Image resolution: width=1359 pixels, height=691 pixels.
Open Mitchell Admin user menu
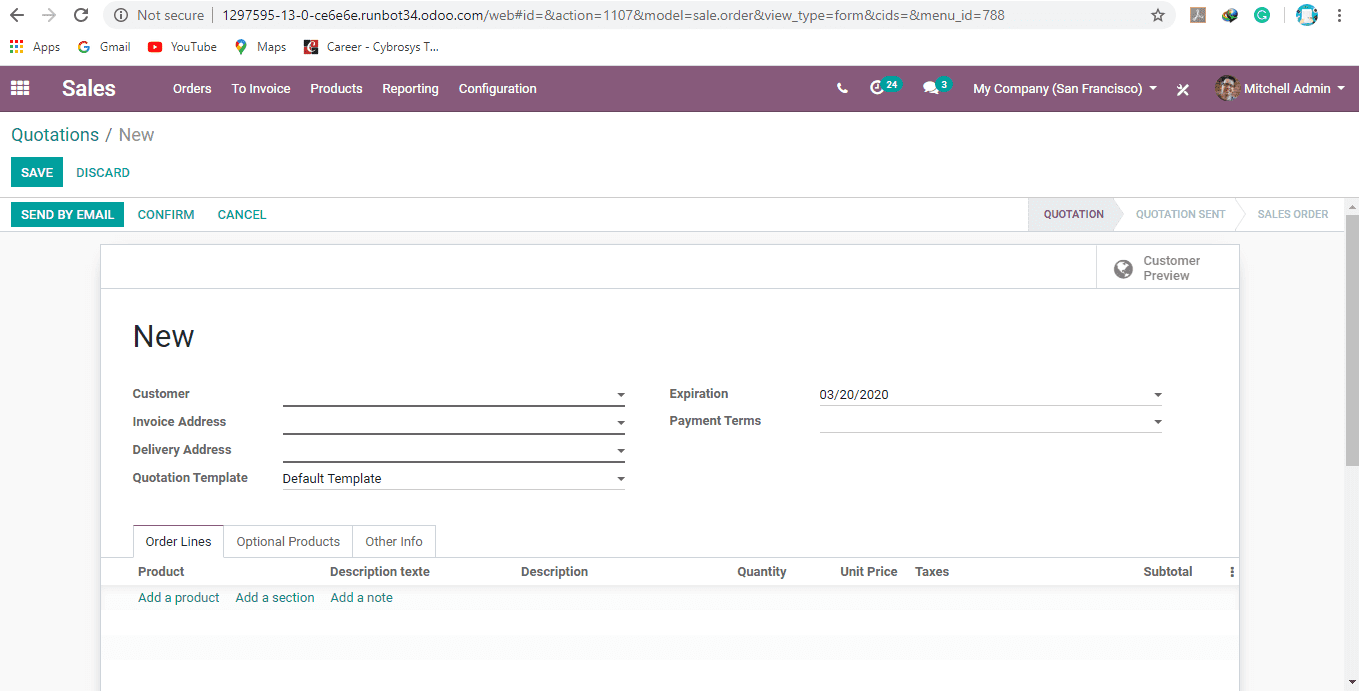[1280, 89]
